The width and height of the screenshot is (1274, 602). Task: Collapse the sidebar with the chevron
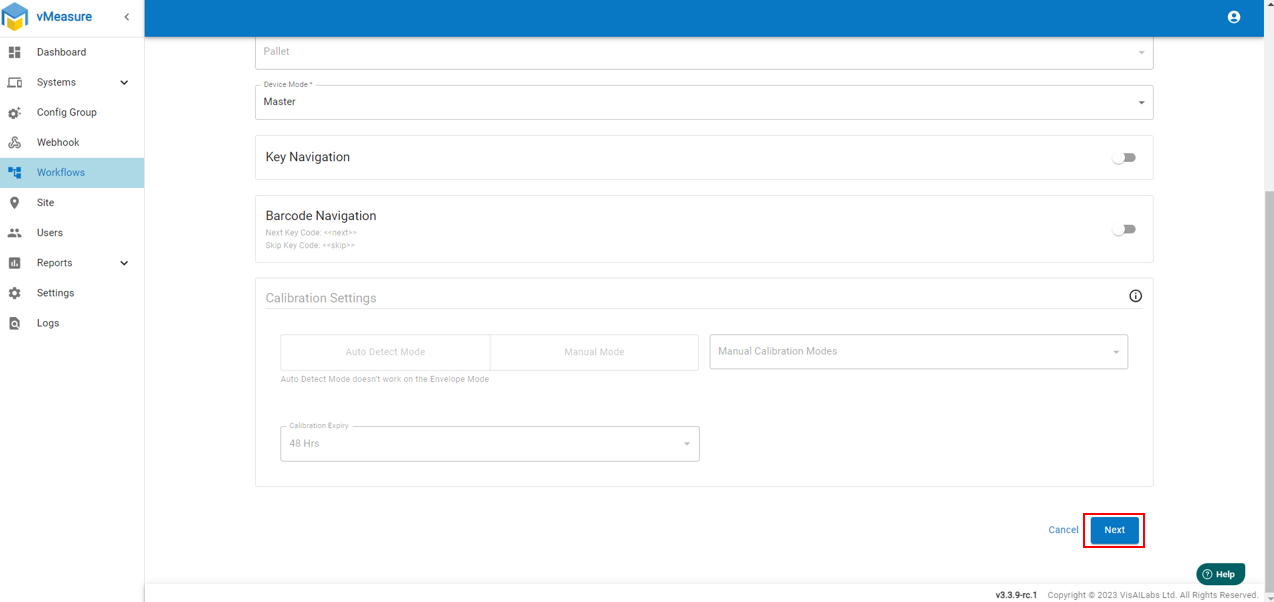pyautogui.click(x=127, y=17)
